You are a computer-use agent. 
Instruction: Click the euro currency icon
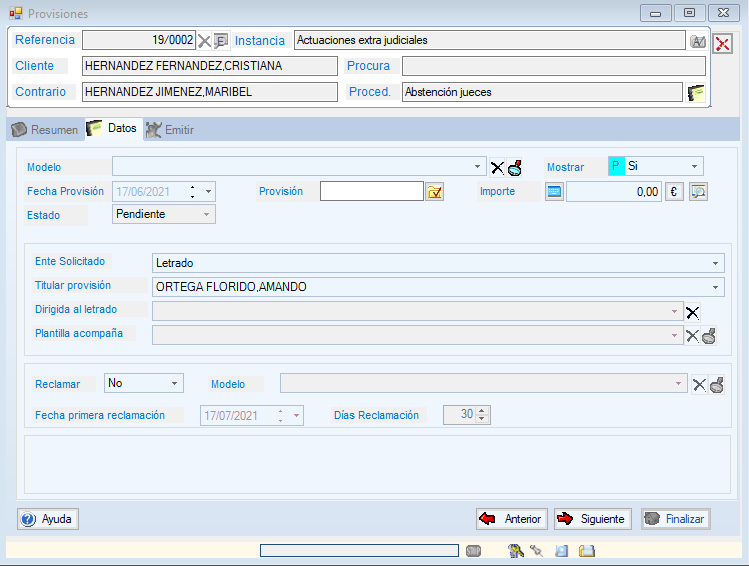pyautogui.click(x=674, y=192)
